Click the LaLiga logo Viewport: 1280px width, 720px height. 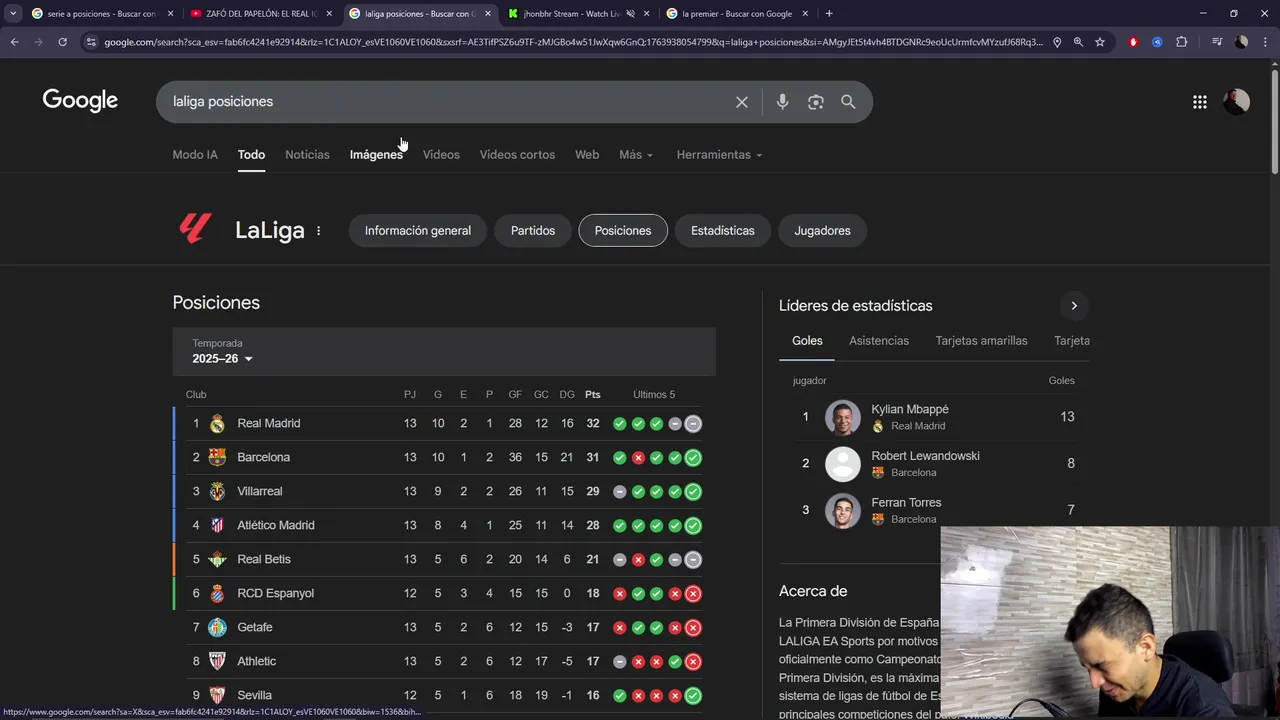195,229
